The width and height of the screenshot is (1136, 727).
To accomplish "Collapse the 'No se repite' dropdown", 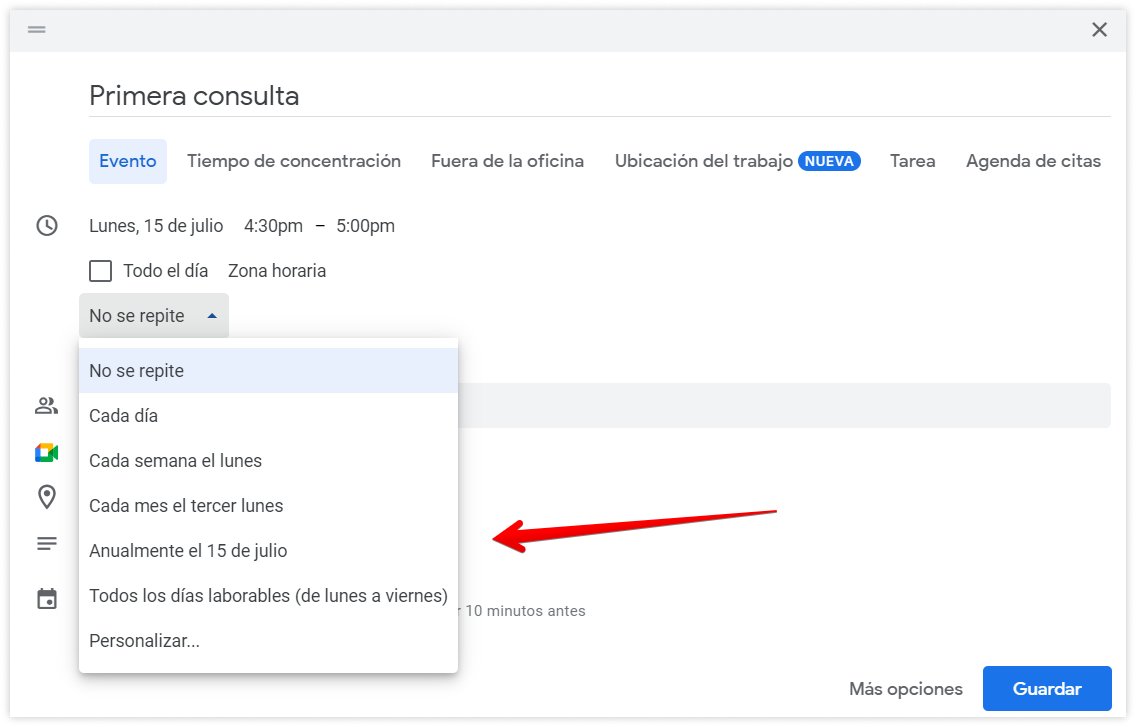I will coord(154,316).
